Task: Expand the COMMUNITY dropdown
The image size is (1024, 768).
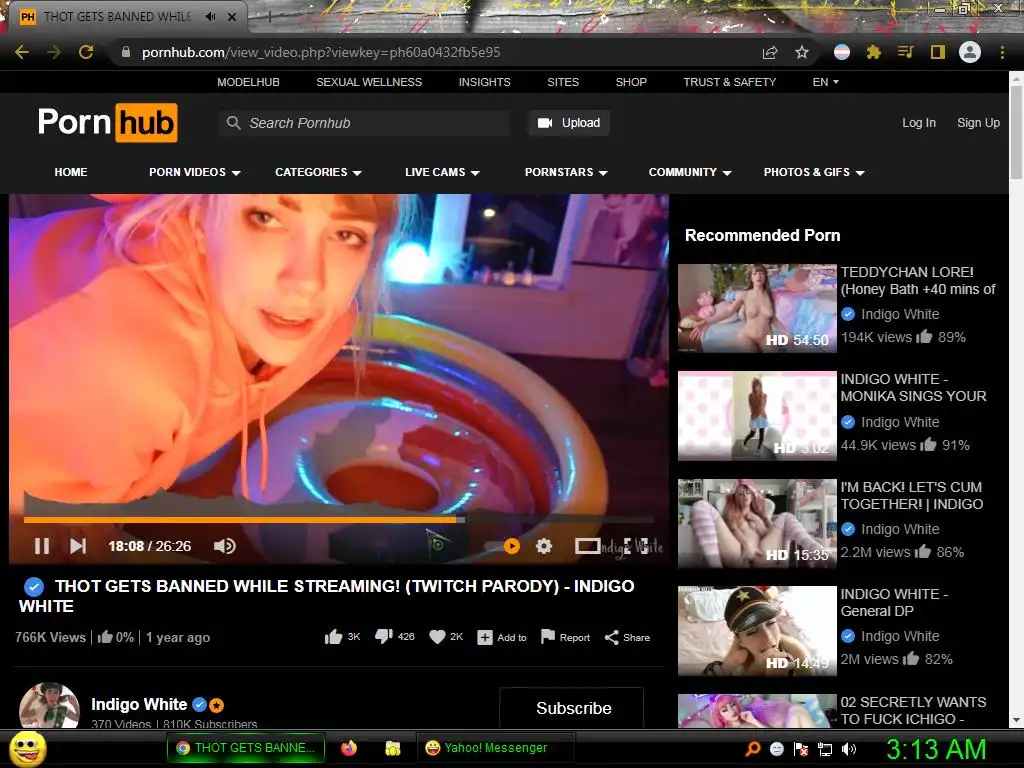Action: 690,172
